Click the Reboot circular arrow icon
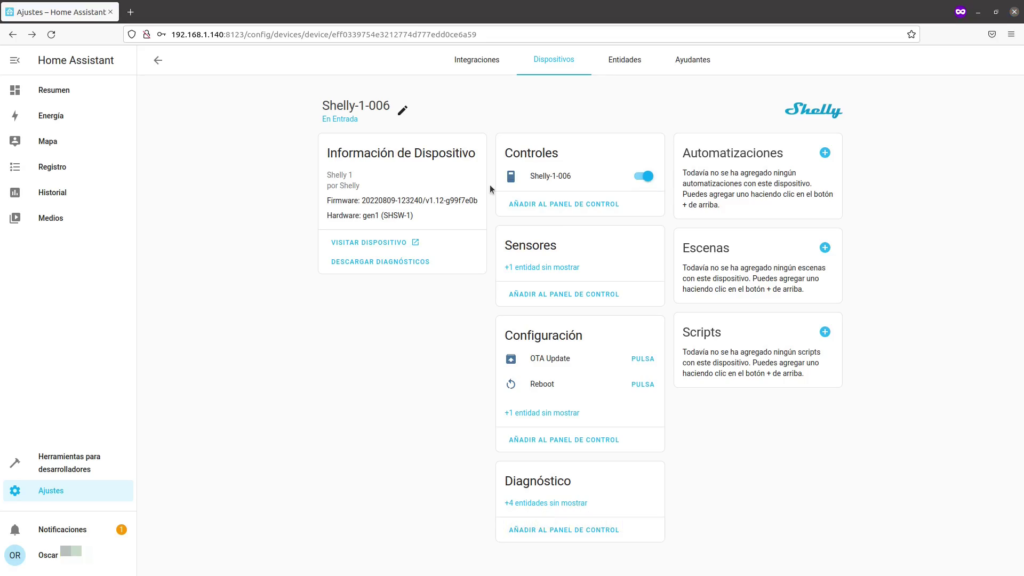Screen dimensions: 1024x576 tap(511, 383)
